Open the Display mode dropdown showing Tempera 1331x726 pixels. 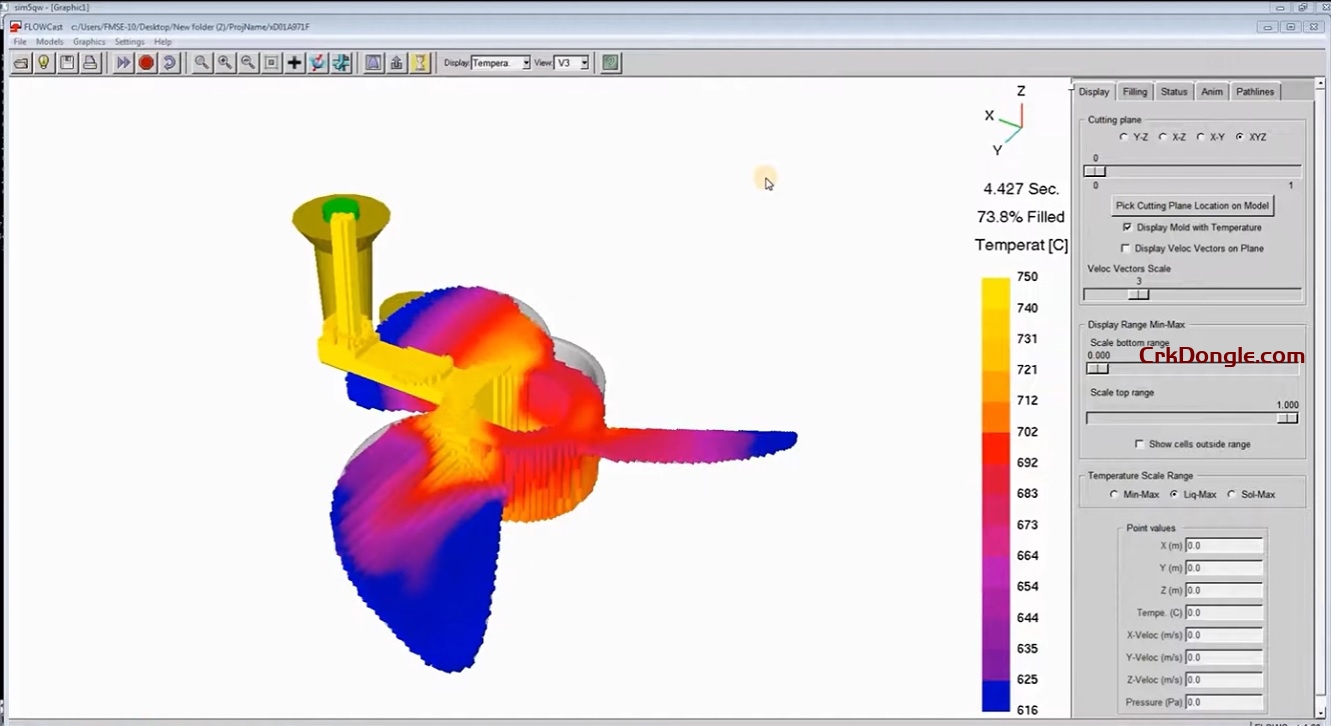click(x=528, y=62)
